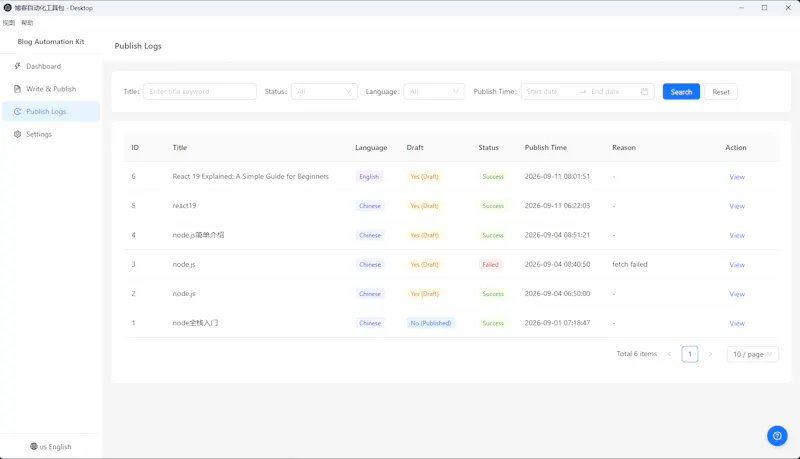The height and width of the screenshot is (459, 800).
Task: Click Chinese tag in react19 row
Action: pos(370,206)
